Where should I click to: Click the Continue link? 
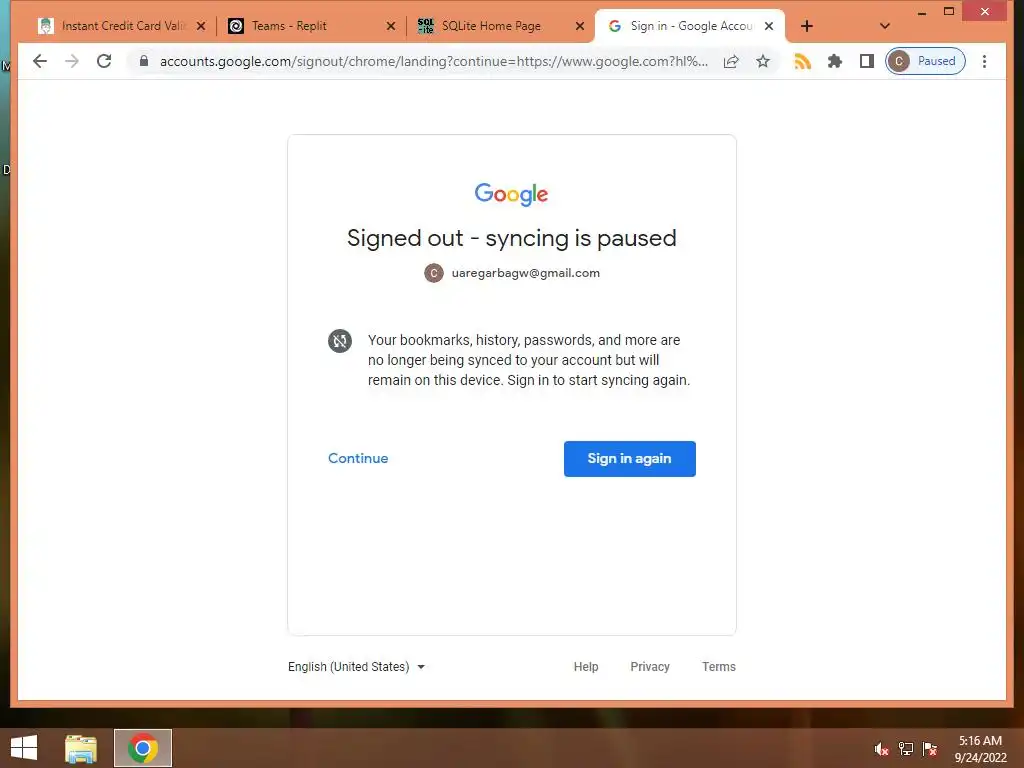pyautogui.click(x=358, y=458)
